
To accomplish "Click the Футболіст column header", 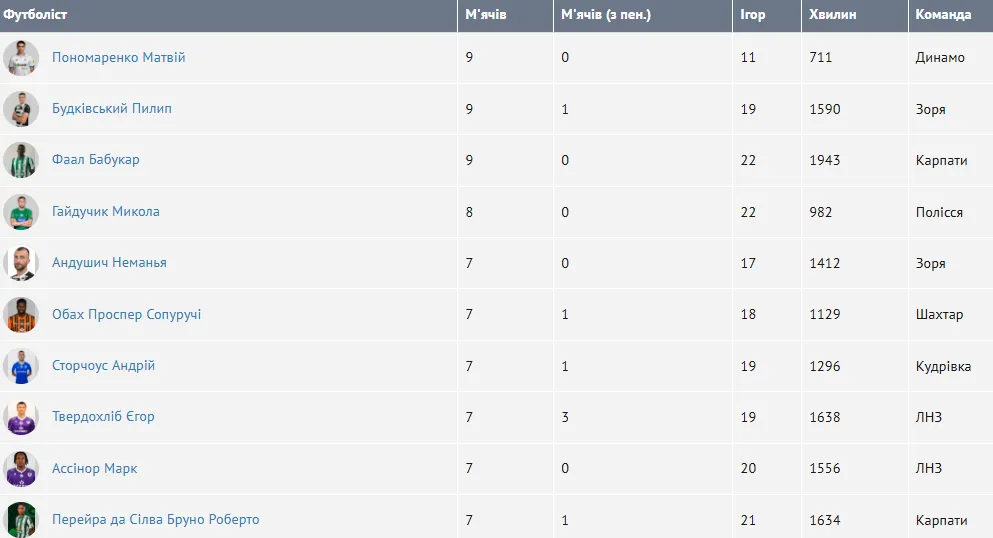I will (36, 15).
